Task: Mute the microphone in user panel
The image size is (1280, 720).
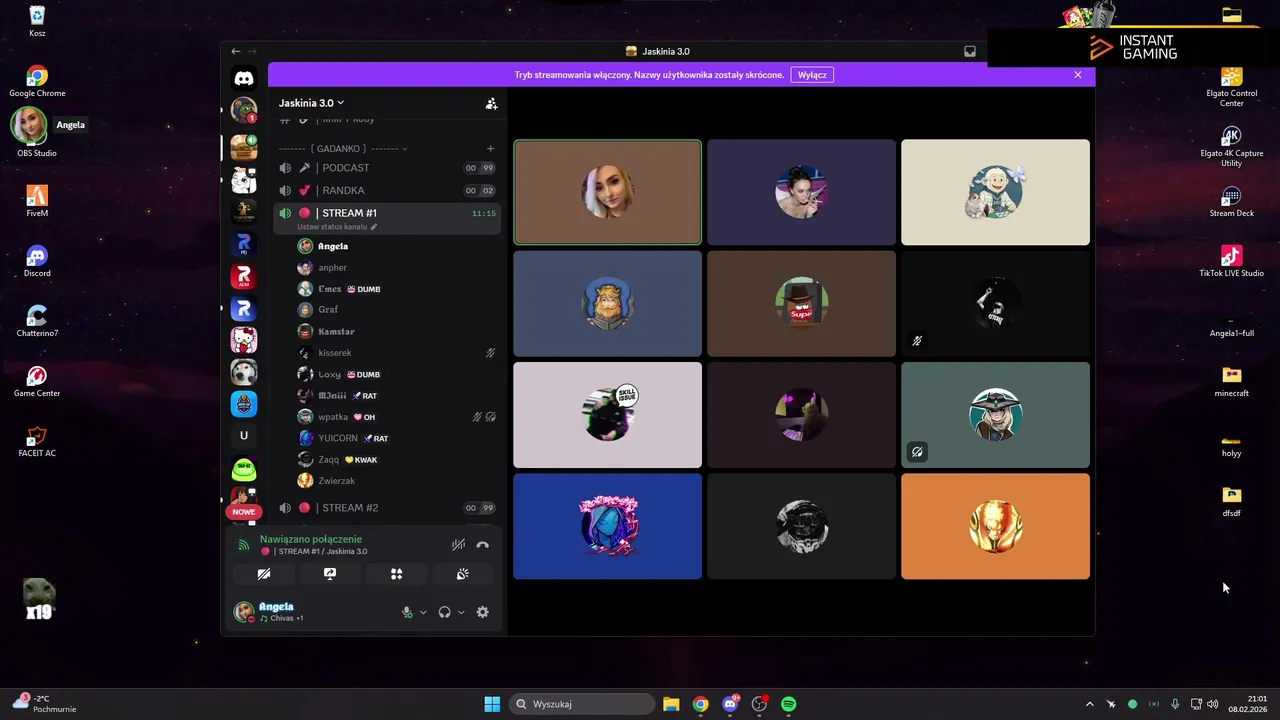Action: [407, 612]
